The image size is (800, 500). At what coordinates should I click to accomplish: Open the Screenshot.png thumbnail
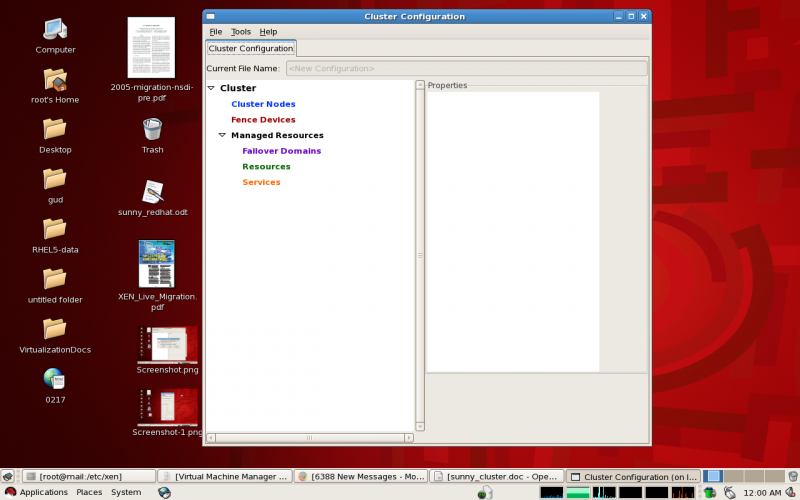[x=167, y=344]
